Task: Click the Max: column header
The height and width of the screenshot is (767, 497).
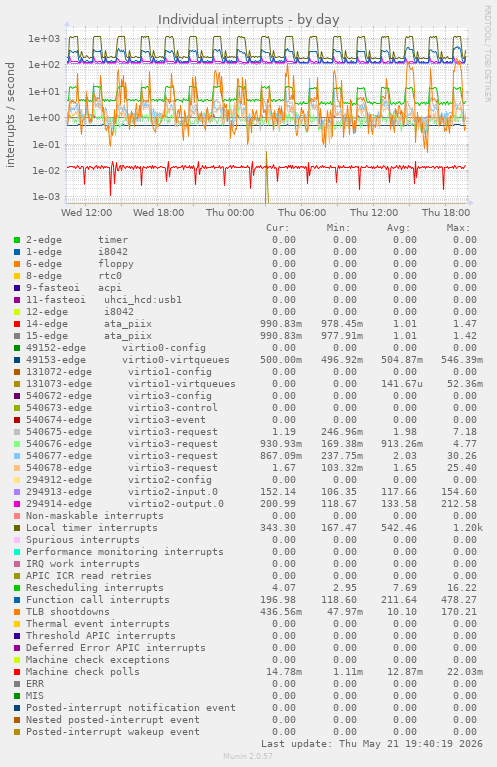Action: 458,228
